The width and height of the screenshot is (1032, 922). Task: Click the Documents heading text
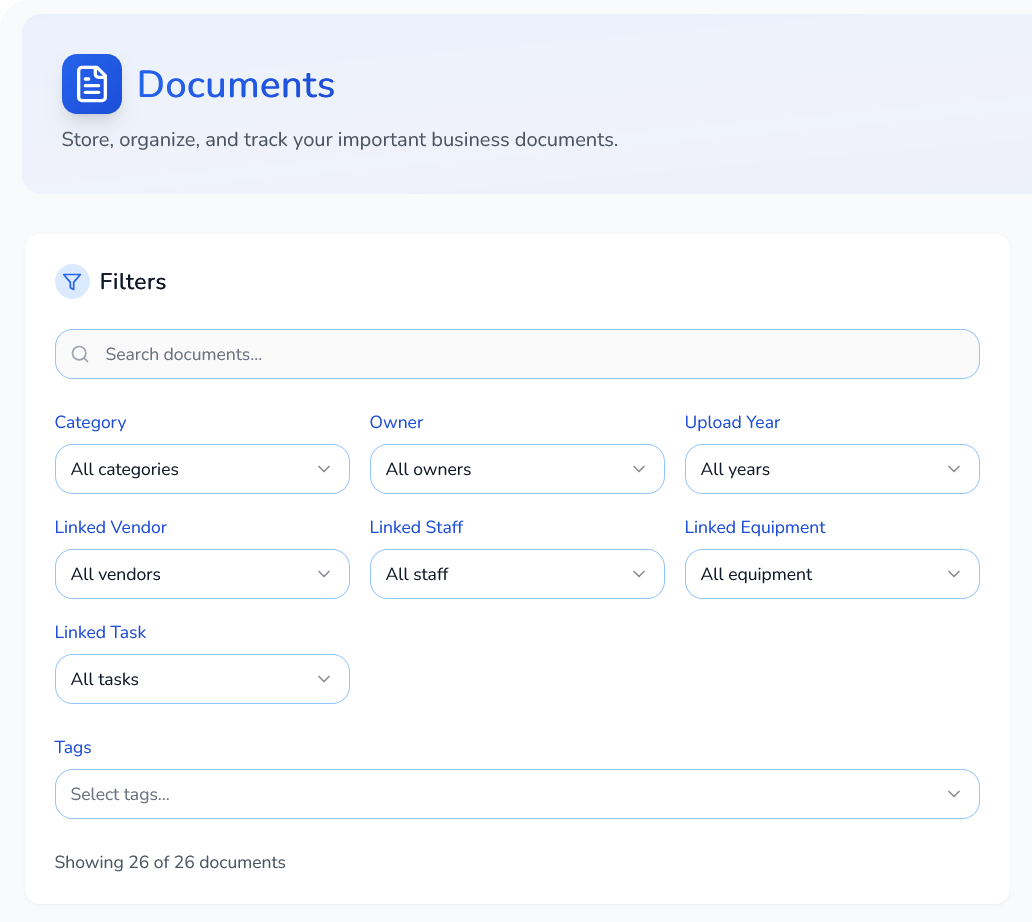click(x=236, y=85)
